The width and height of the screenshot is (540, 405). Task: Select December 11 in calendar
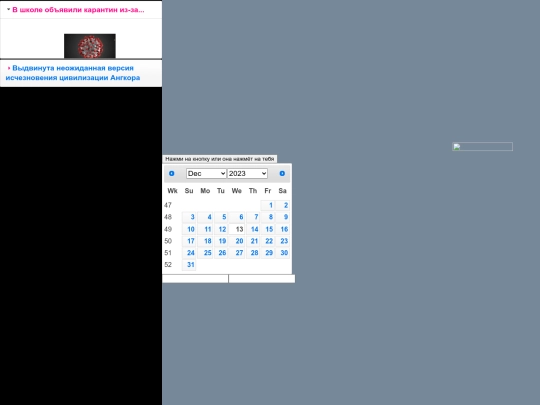click(x=205, y=229)
